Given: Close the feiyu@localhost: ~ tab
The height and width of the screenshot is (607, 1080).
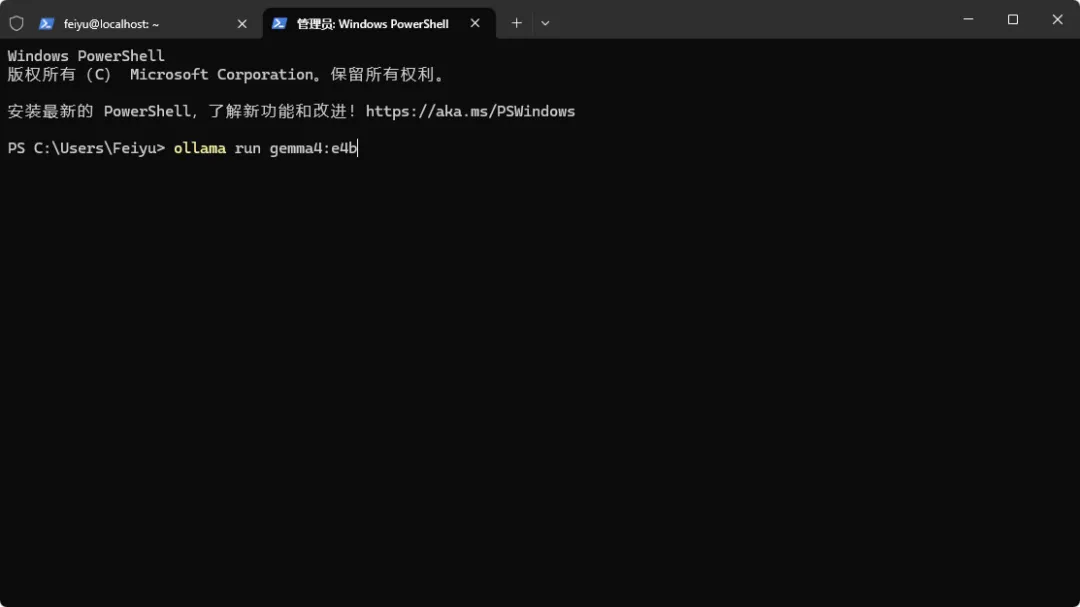Looking at the screenshot, I should 242,23.
